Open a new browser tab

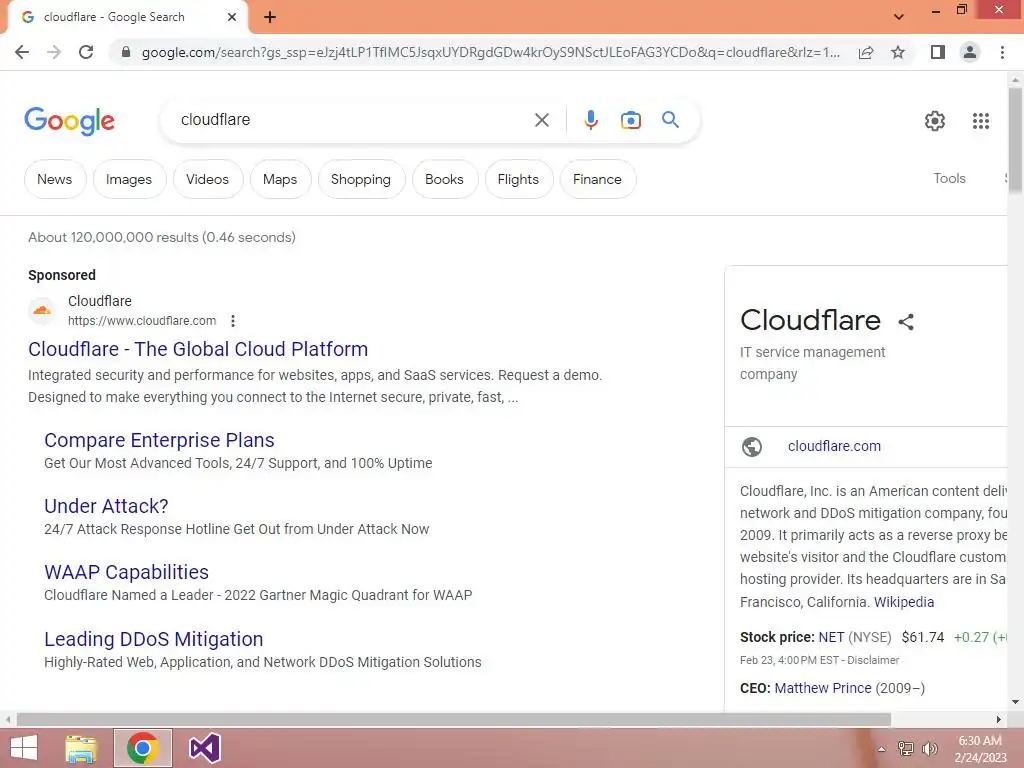[270, 17]
